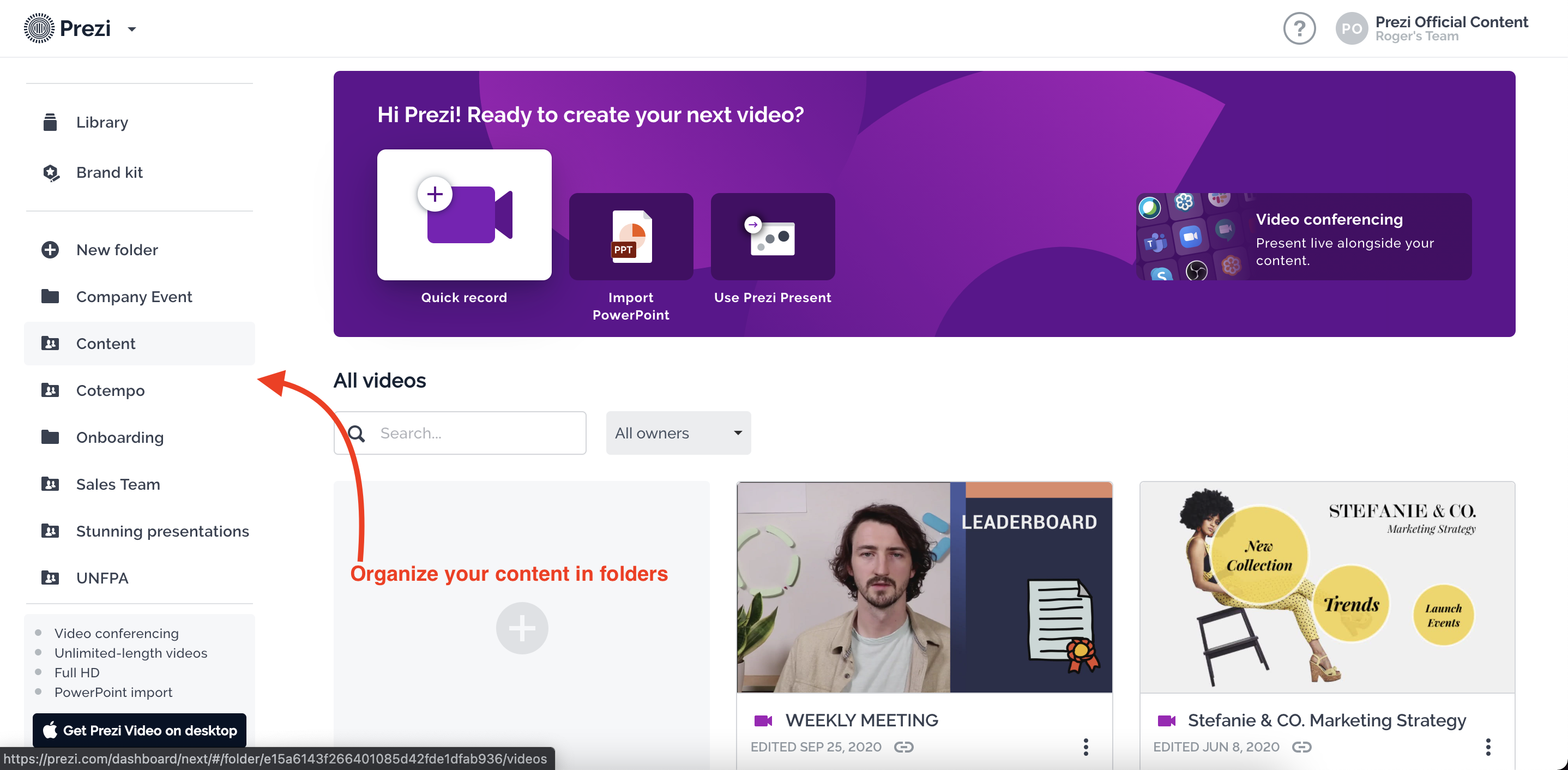Image resolution: width=1568 pixels, height=770 pixels.
Task: Open the Video conferencing banner card
Action: click(x=1303, y=237)
